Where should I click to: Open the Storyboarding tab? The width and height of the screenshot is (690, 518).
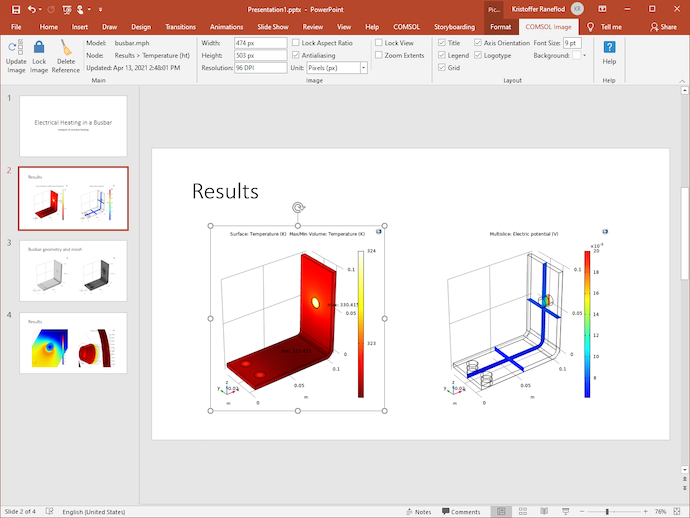point(455,27)
